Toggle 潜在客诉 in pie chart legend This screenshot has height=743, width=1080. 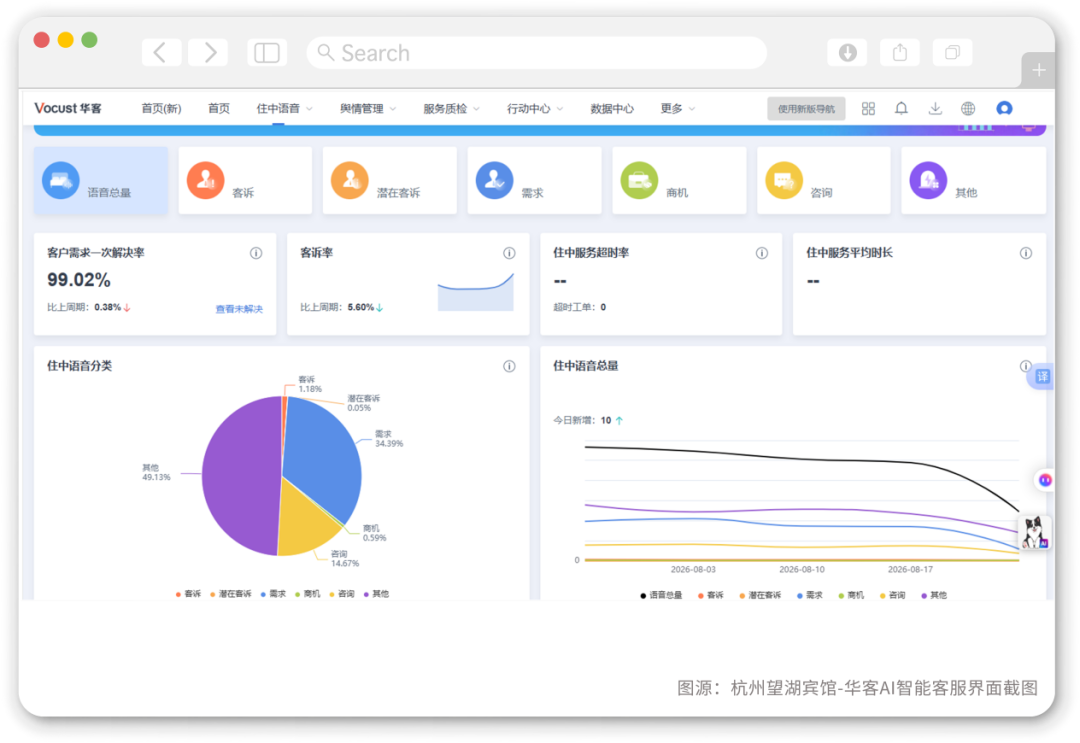click(x=231, y=594)
